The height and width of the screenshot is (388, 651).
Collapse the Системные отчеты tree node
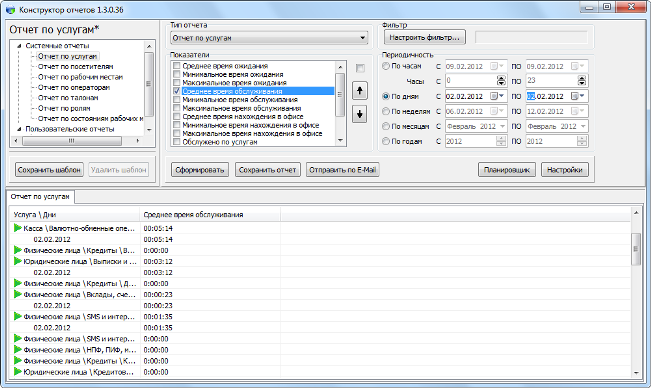[x=19, y=46]
